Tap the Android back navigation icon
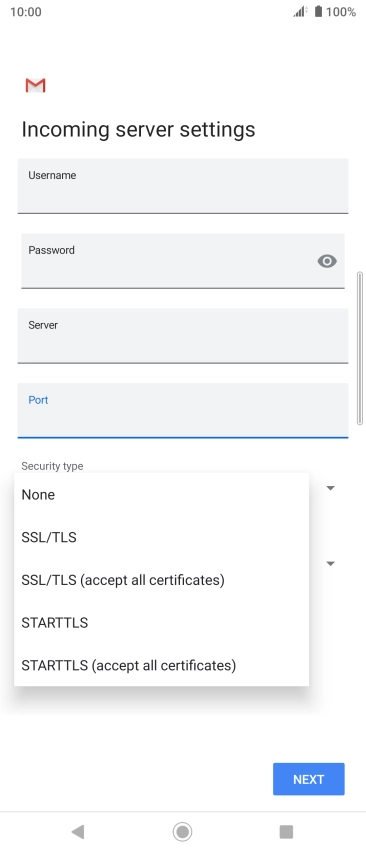The image size is (366, 854). [78, 832]
